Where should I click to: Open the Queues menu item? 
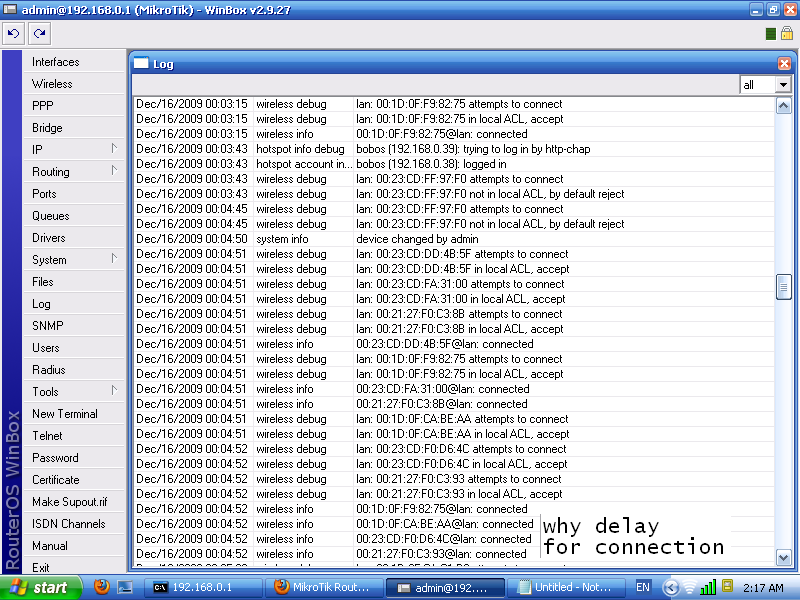[x=74, y=216]
